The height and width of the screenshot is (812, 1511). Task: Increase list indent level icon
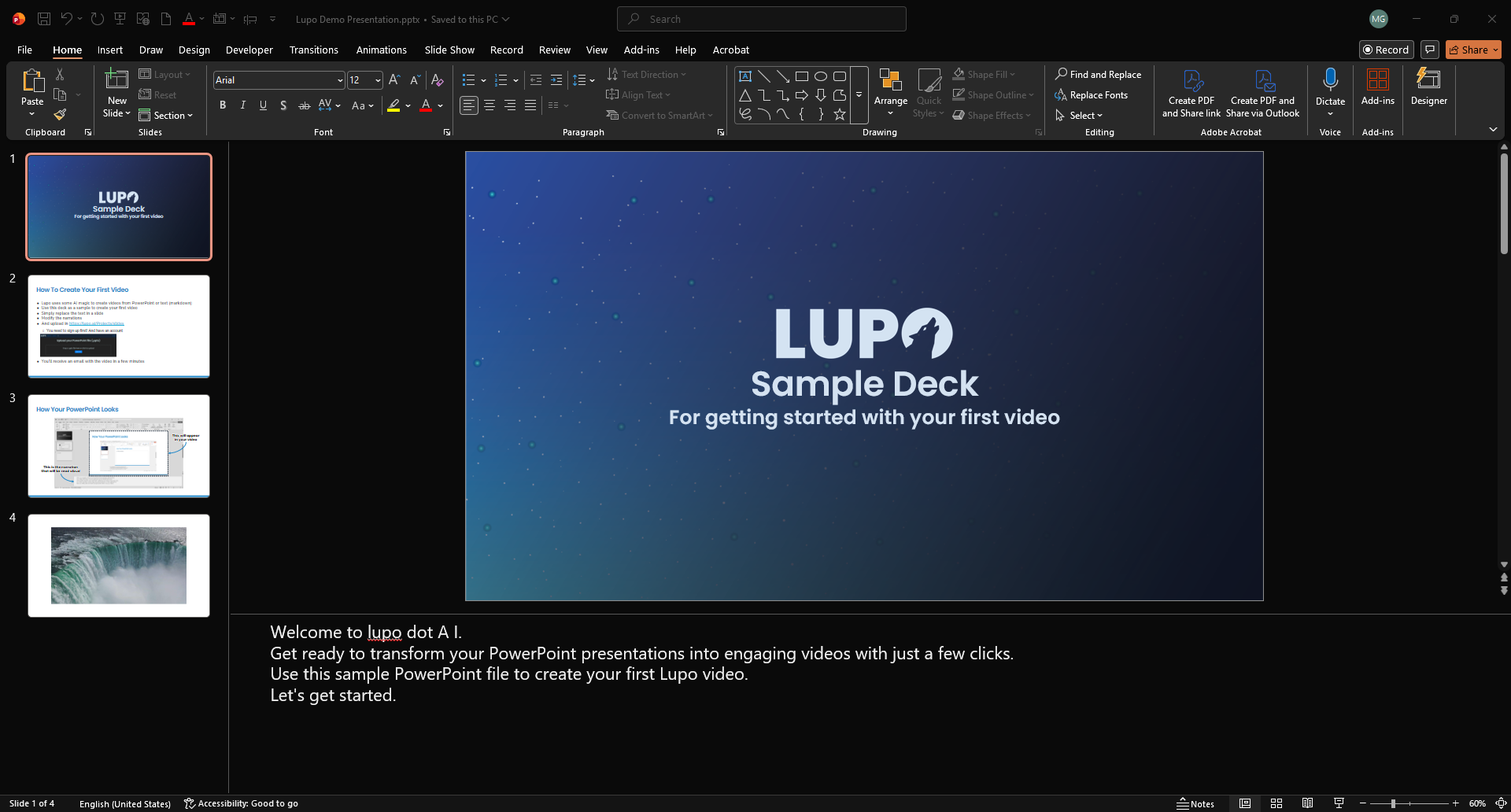(556, 79)
